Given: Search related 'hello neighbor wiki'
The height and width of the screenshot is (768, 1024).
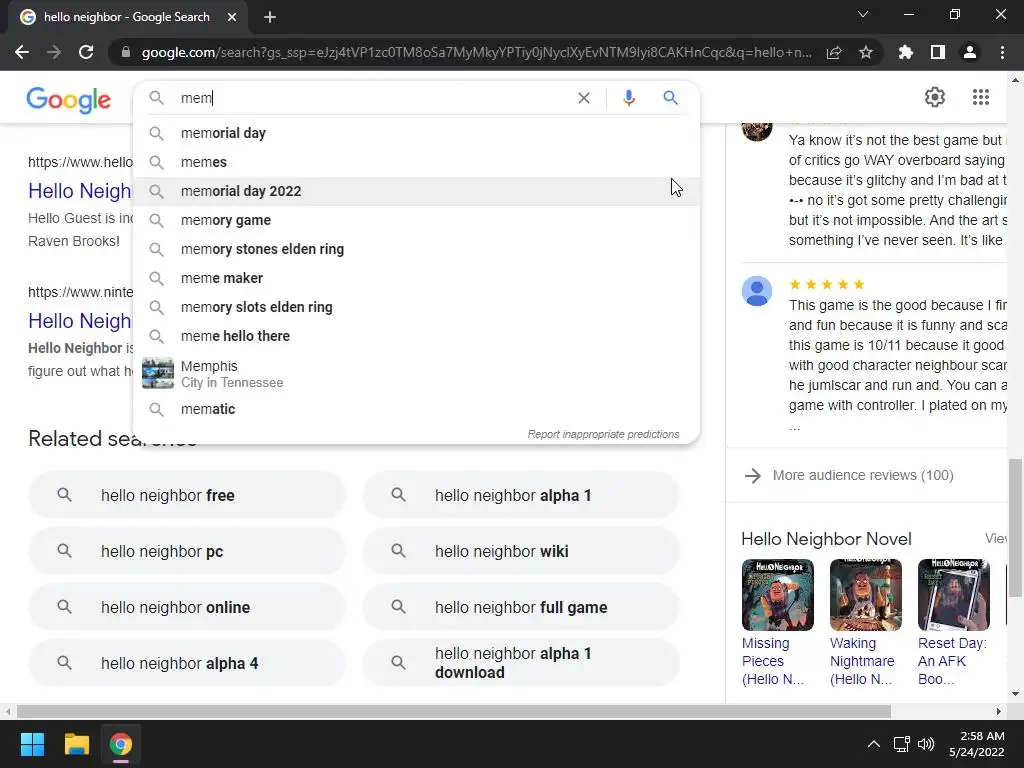Looking at the screenshot, I should click(520, 551).
